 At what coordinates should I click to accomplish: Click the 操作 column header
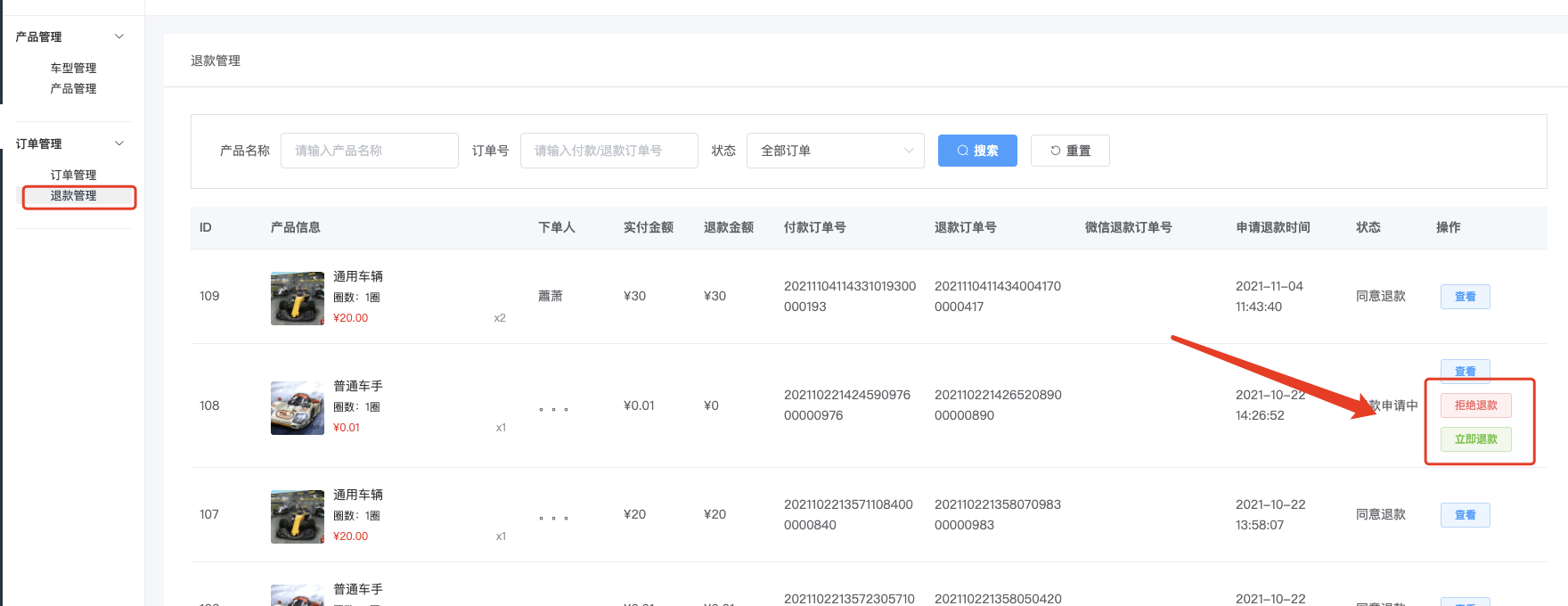coord(1449,227)
